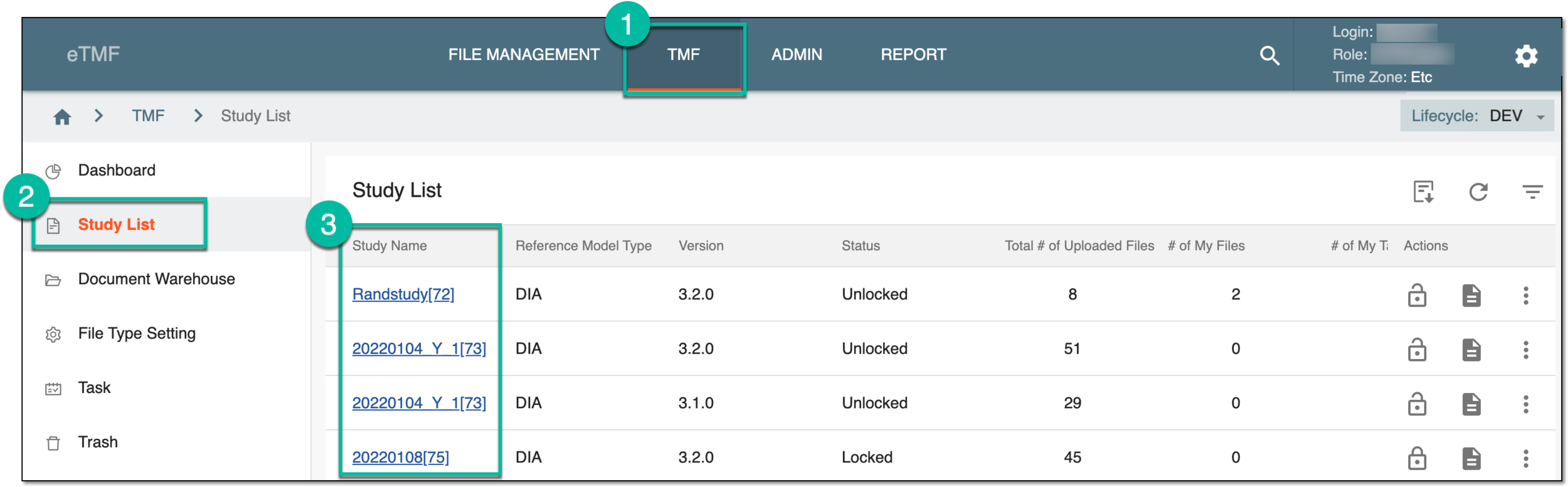Click the Dashboard pie chart icon

coord(53,171)
